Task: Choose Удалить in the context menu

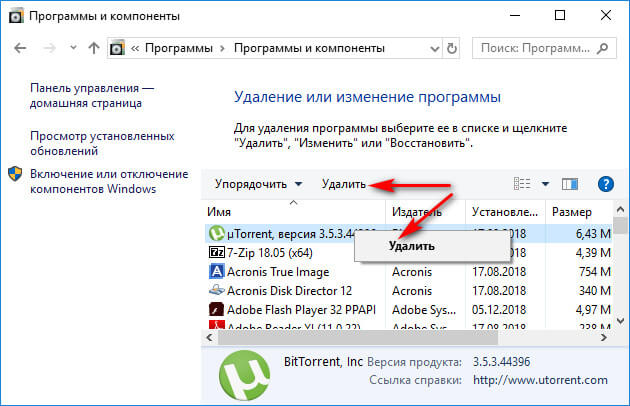Action: click(x=430, y=246)
